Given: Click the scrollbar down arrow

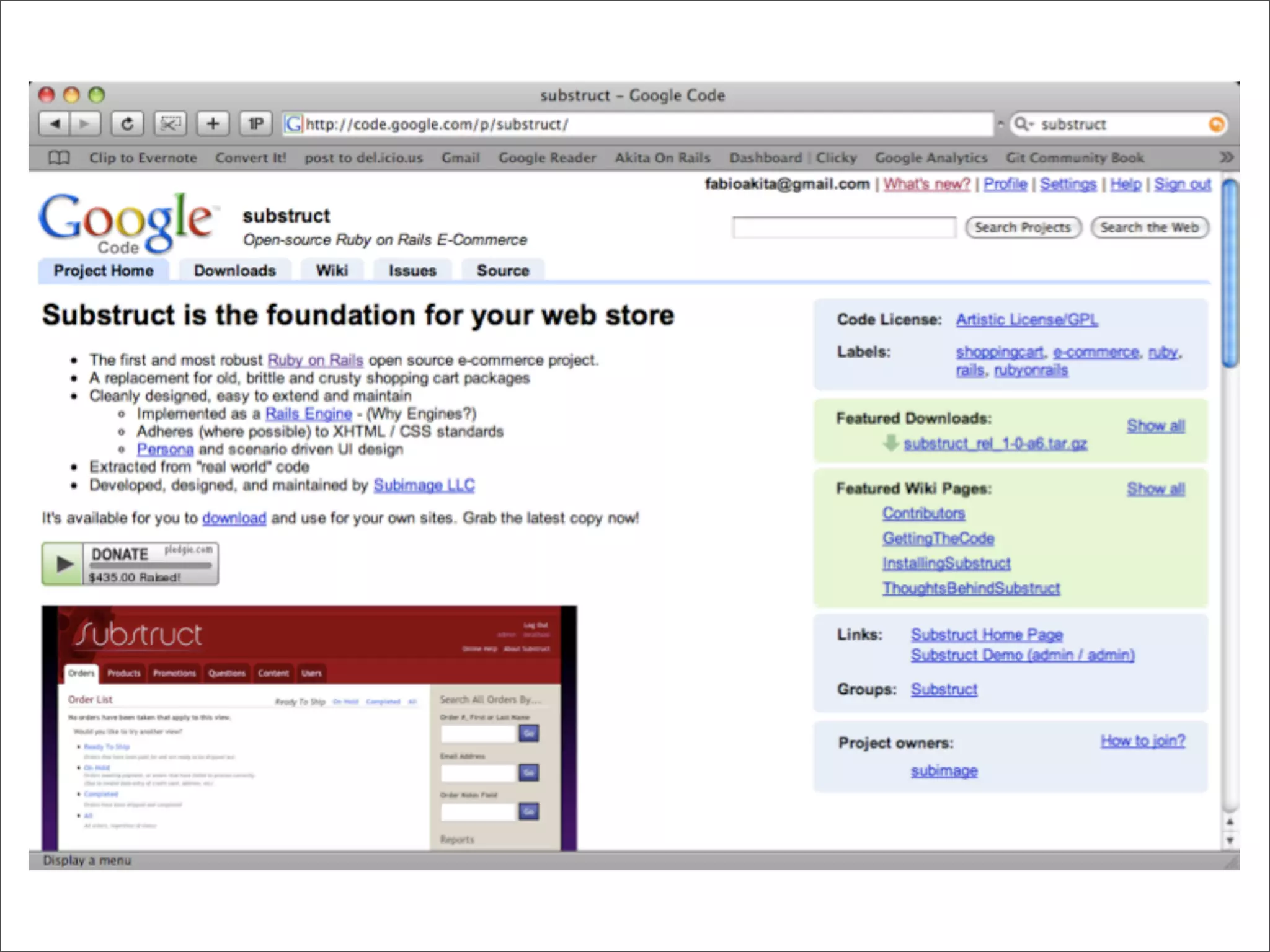Looking at the screenshot, I should 1230,841.
